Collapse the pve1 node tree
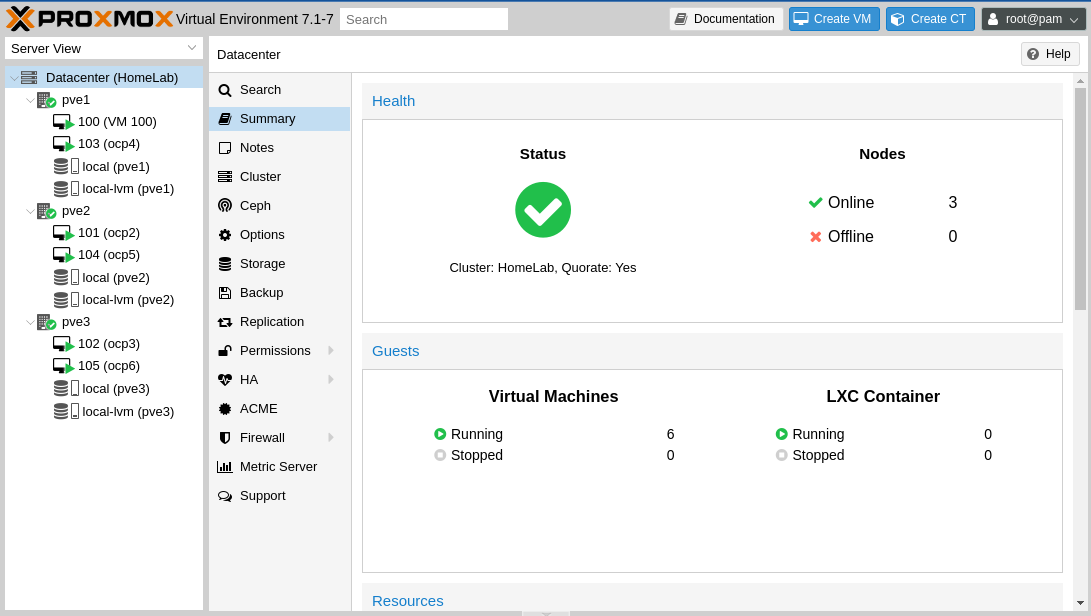Viewport: 1091px width, 616px height. pos(29,99)
